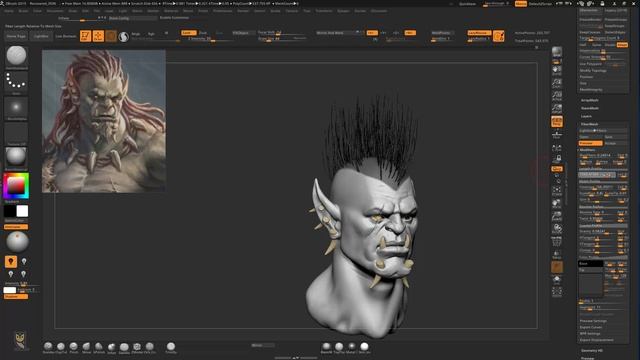Expand the NanoMesh section

(590, 108)
